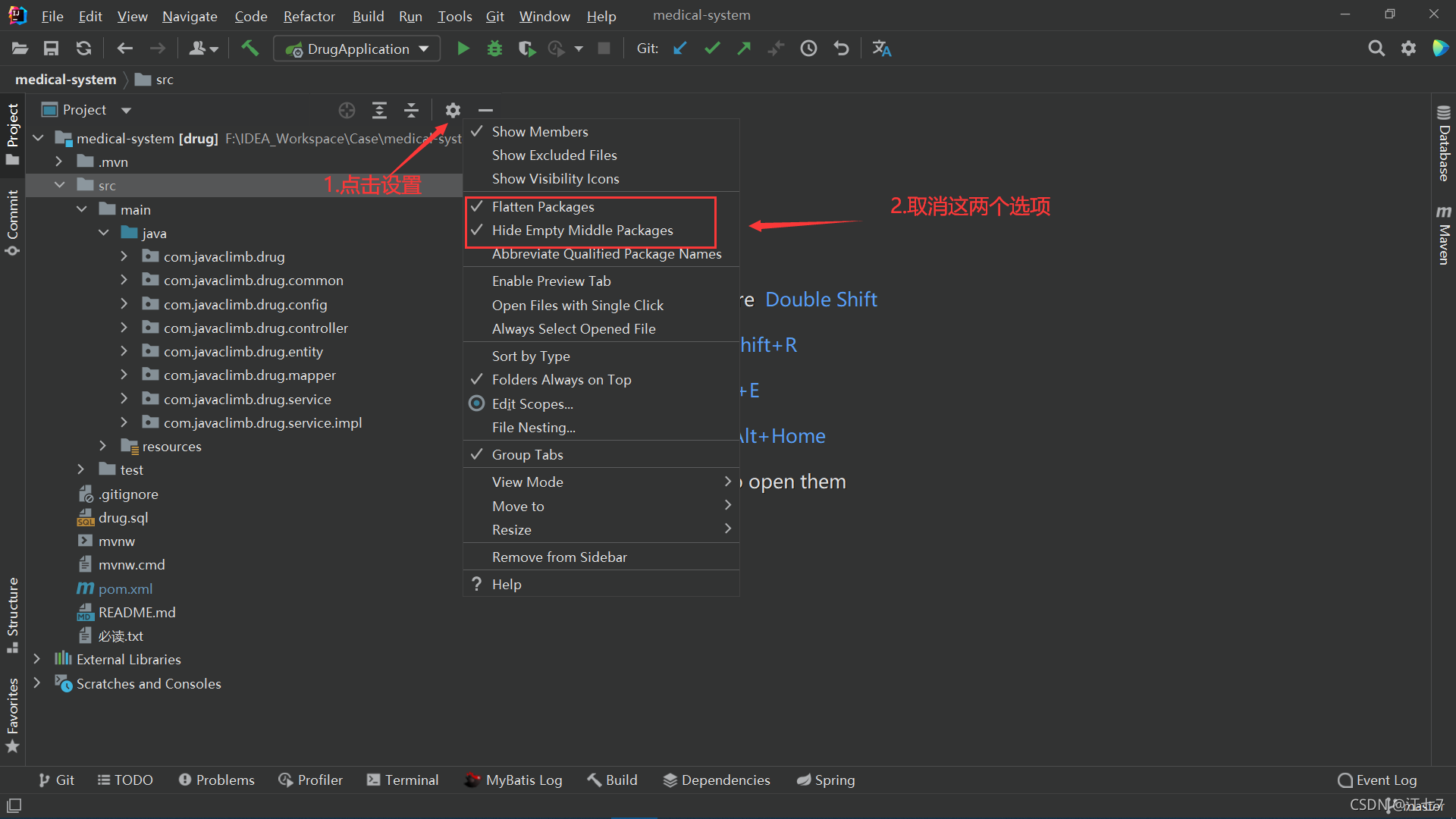Collapse the src folder

(58, 185)
